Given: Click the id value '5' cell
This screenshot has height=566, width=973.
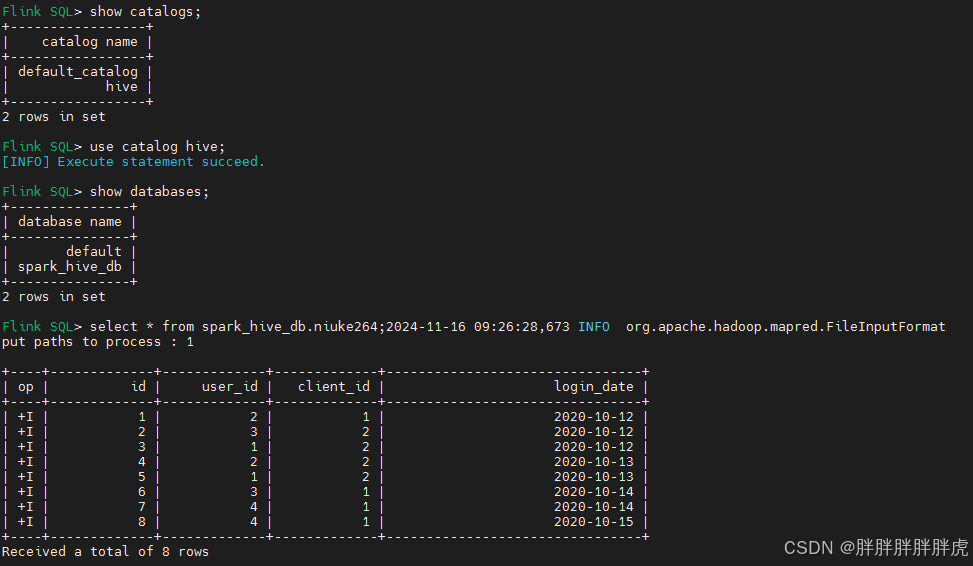Looking at the screenshot, I should tap(142, 477).
